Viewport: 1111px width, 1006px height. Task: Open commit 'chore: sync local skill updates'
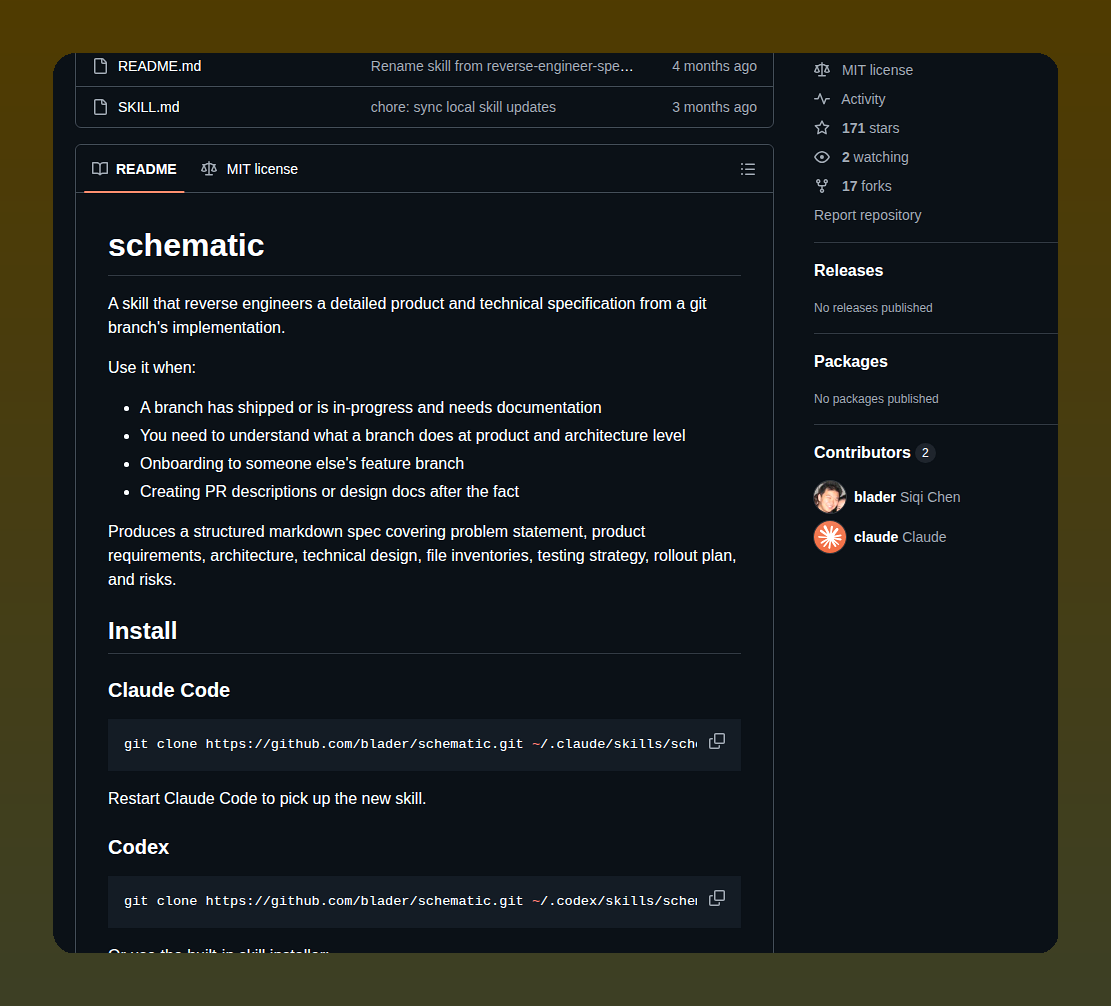pos(463,107)
